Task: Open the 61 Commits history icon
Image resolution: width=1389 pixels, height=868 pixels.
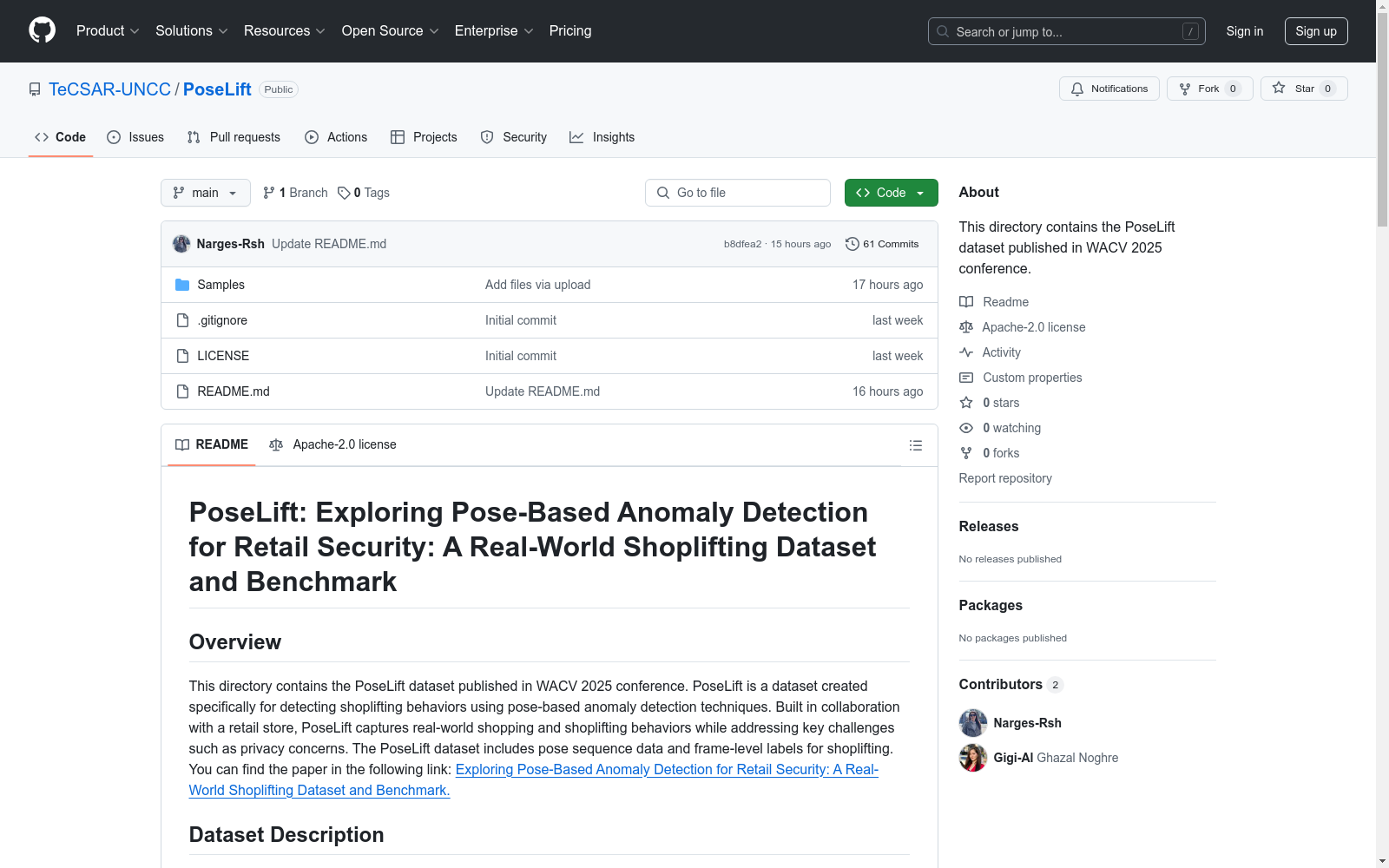Action: (852, 244)
